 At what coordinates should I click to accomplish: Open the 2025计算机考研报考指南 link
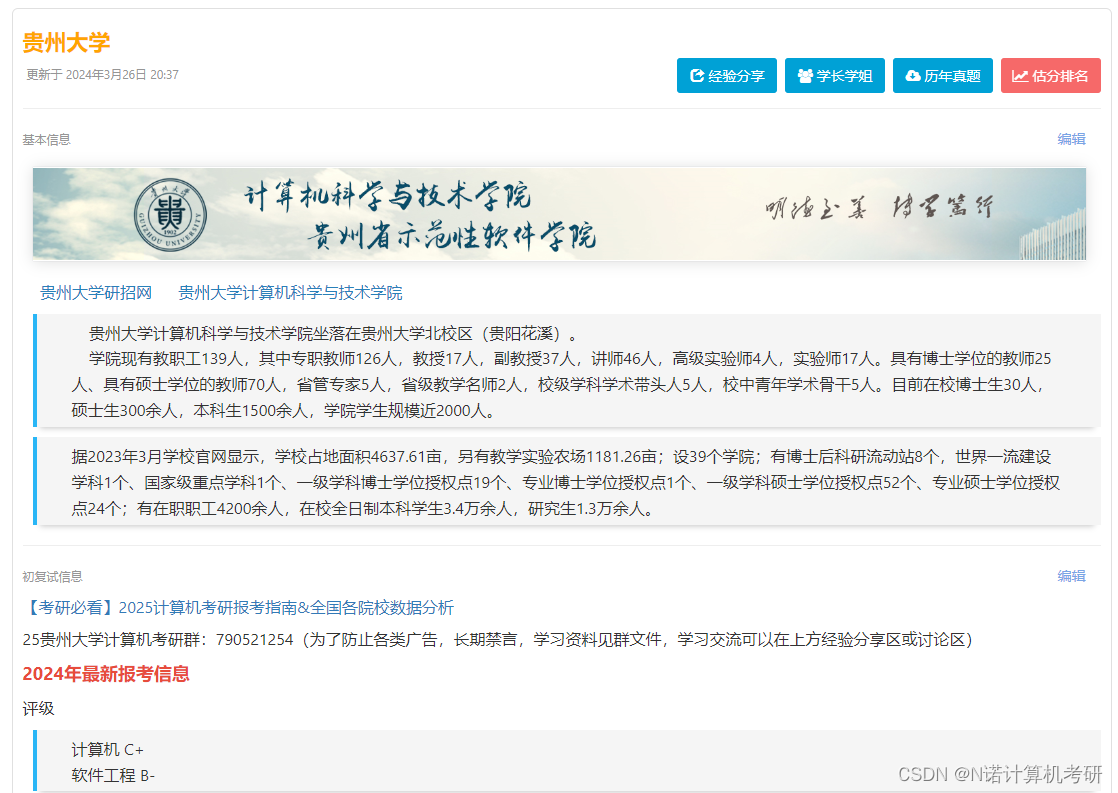click(238, 608)
